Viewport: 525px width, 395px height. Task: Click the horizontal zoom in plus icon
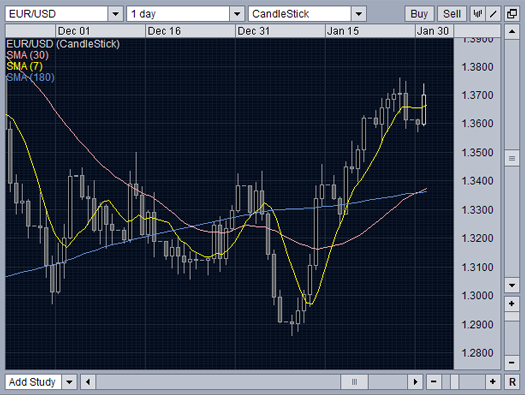(x=493, y=382)
